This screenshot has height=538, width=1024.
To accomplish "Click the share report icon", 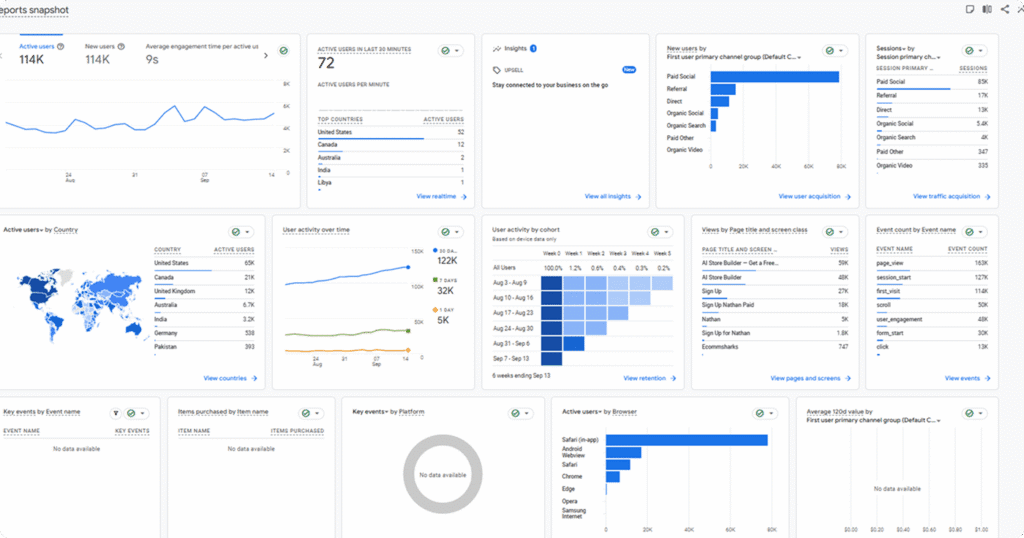I will tap(1005, 9).
